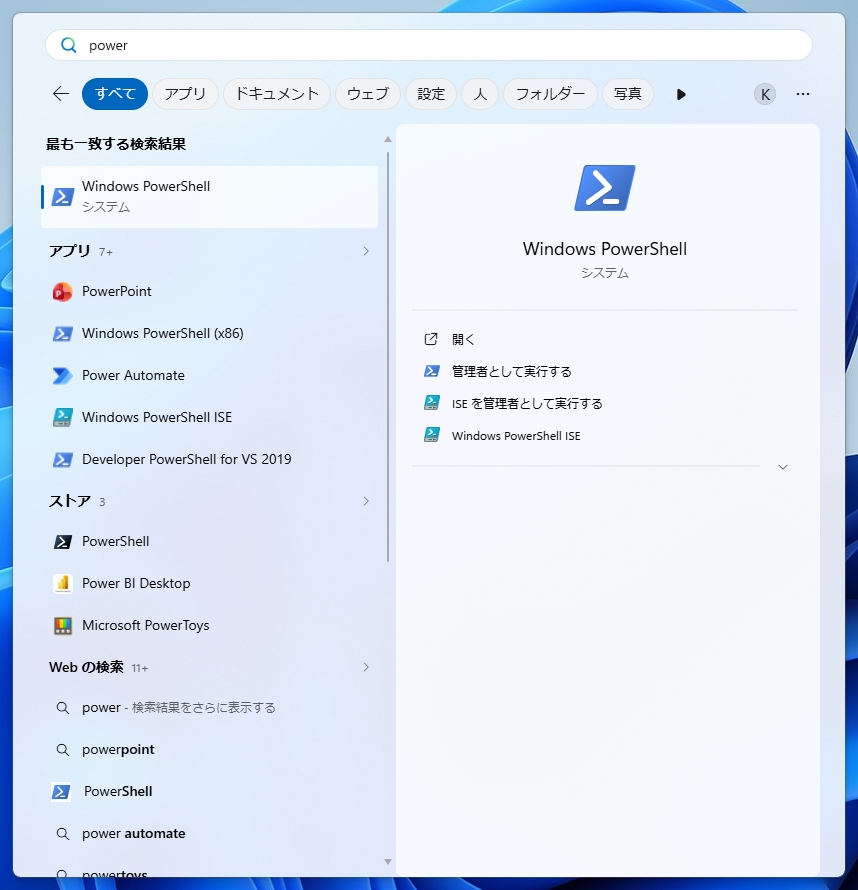
Task: Click in the search box containing 'power'
Action: tap(429, 45)
